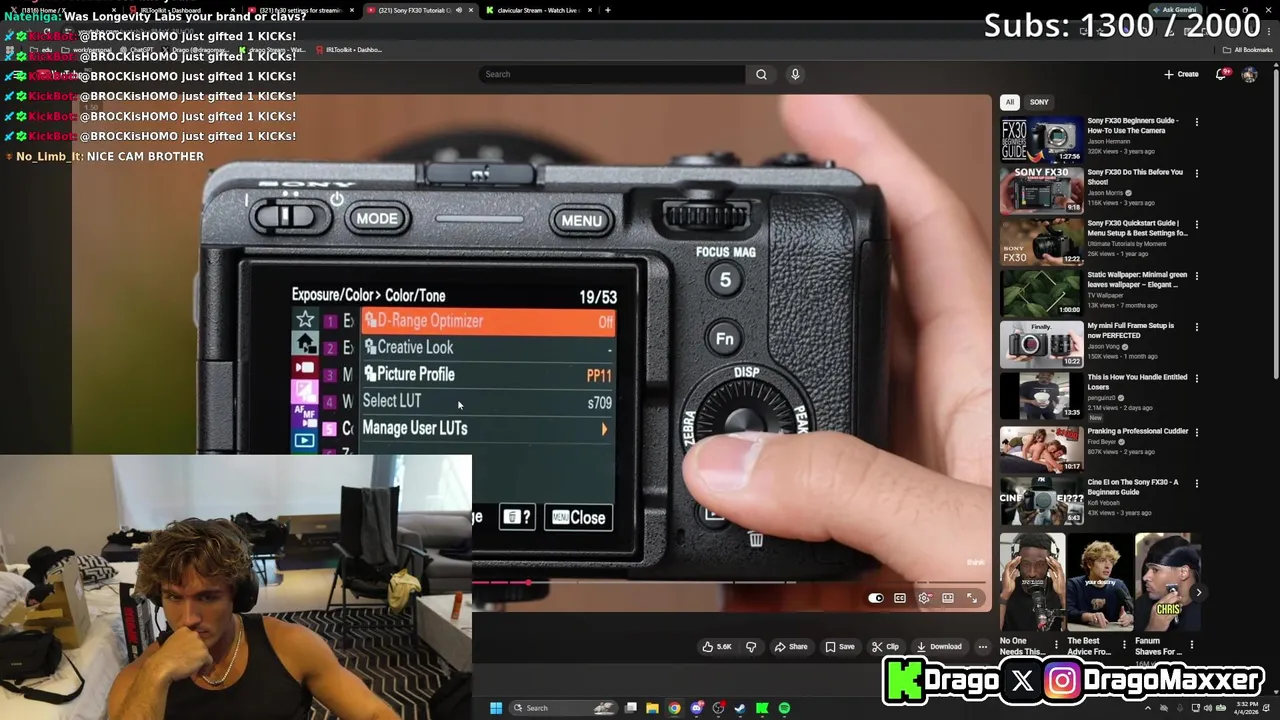Open the clock and date in system tray

pyautogui.click(x=1247, y=708)
